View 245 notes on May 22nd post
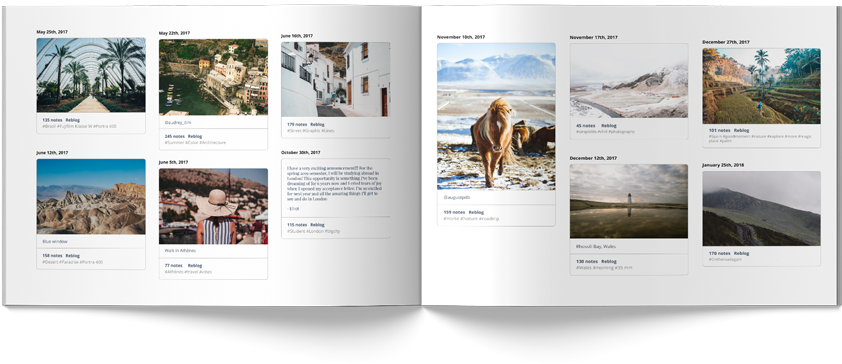842x364 pixels. tap(175, 136)
